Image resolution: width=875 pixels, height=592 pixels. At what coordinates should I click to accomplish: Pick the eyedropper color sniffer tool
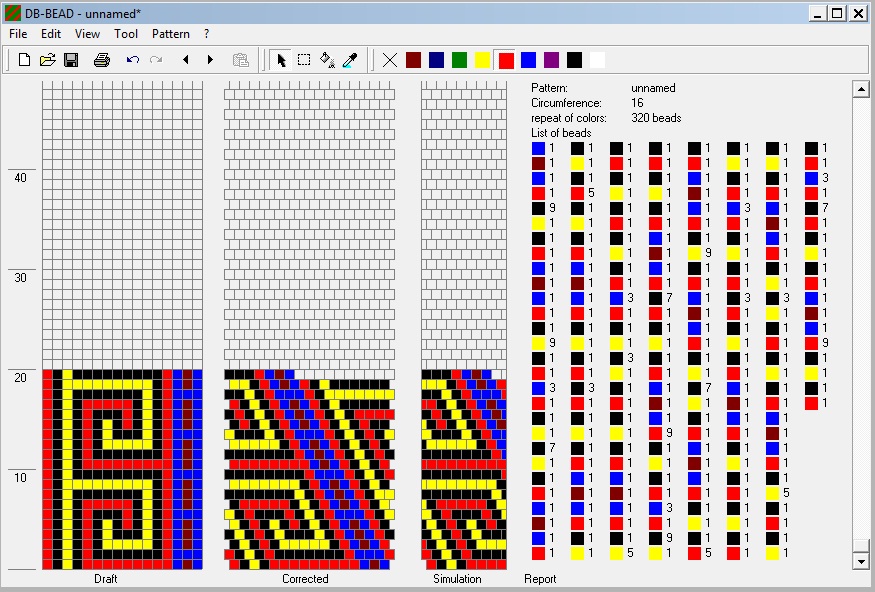350,60
